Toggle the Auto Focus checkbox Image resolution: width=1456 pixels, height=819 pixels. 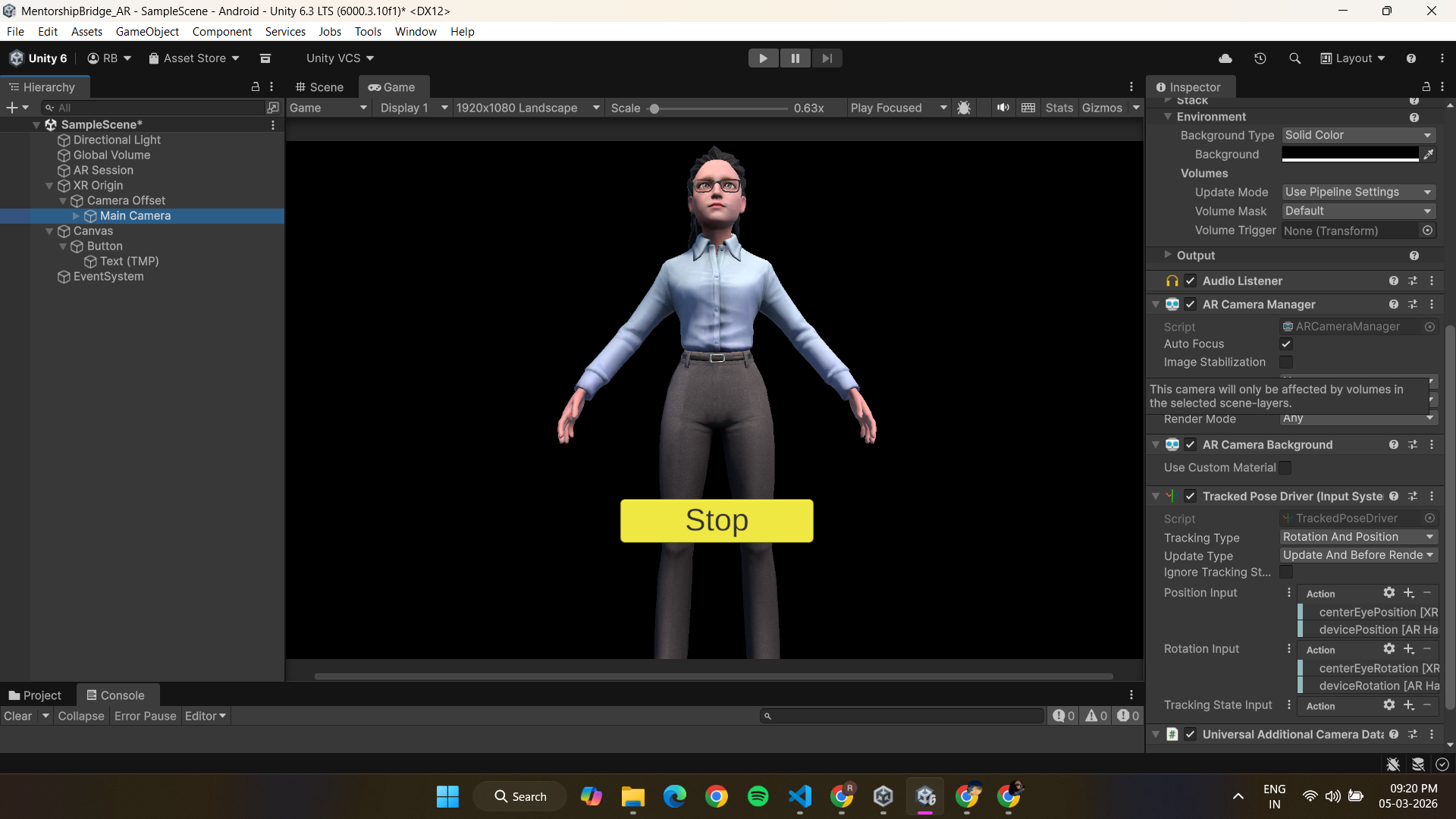coord(1286,344)
